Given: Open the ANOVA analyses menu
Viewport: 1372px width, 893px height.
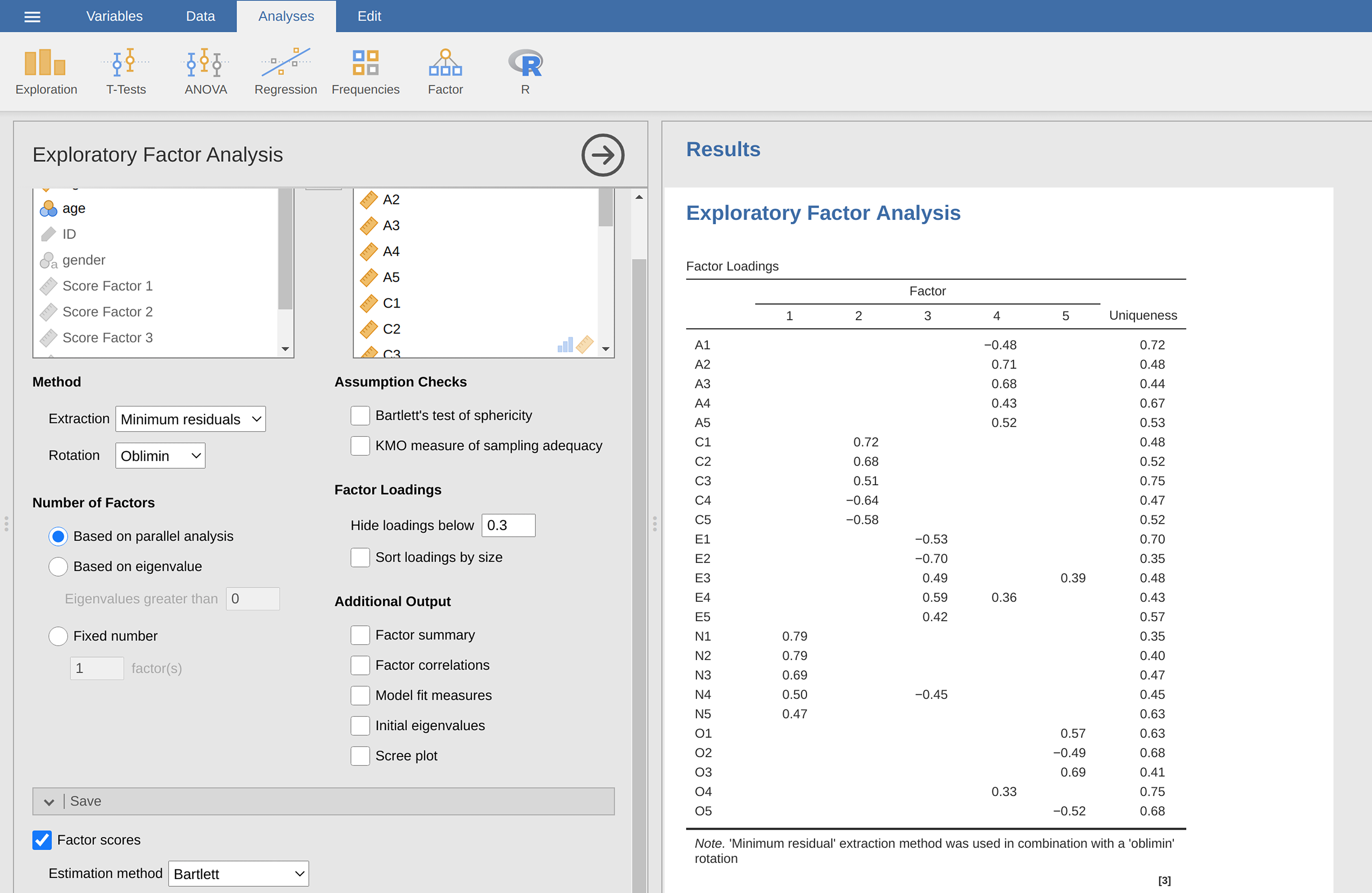Looking at the screenshot, I should point(206,72).
